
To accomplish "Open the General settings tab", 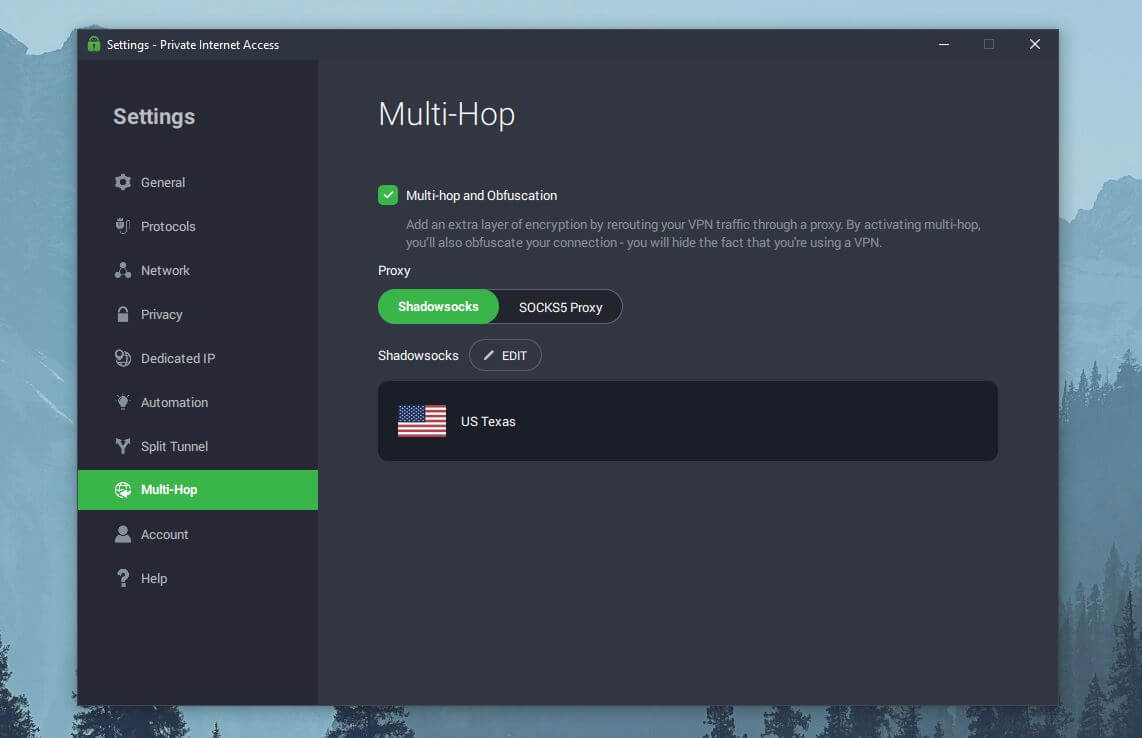I will (198, 182).
